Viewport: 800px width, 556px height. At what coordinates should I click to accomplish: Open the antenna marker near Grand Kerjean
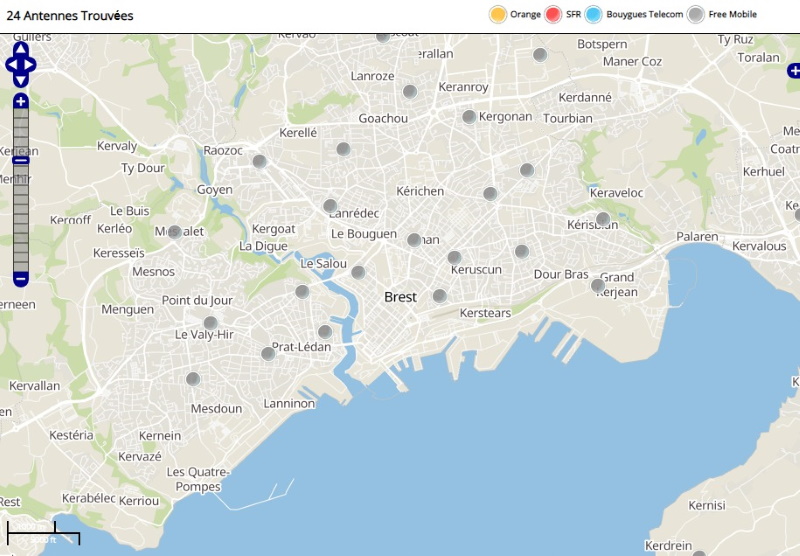(x=598, y=285)
